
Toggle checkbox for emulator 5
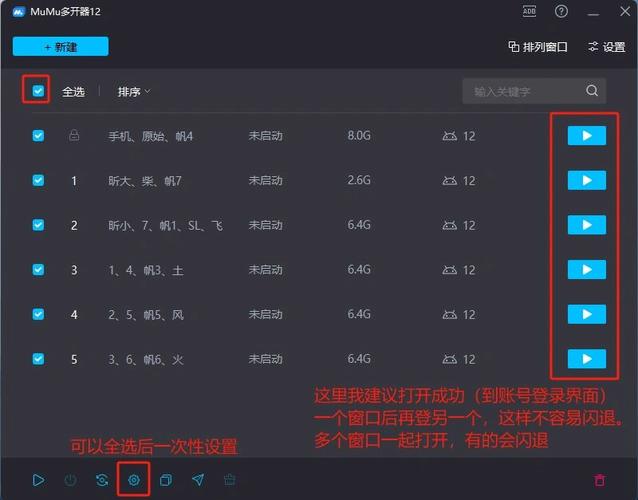point(38,359)
